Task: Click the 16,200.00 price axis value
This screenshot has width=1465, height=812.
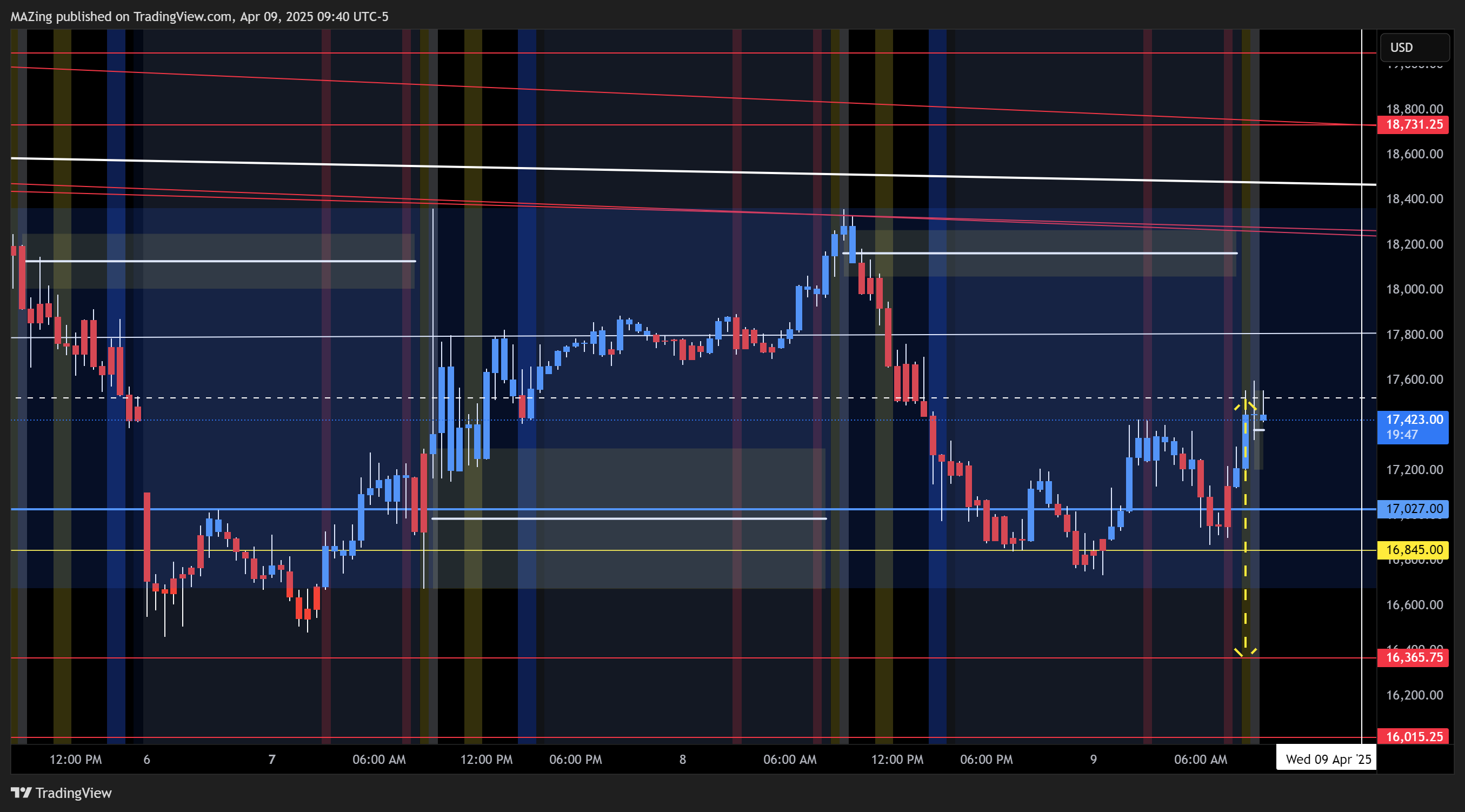Action: tap(1414, 695)
